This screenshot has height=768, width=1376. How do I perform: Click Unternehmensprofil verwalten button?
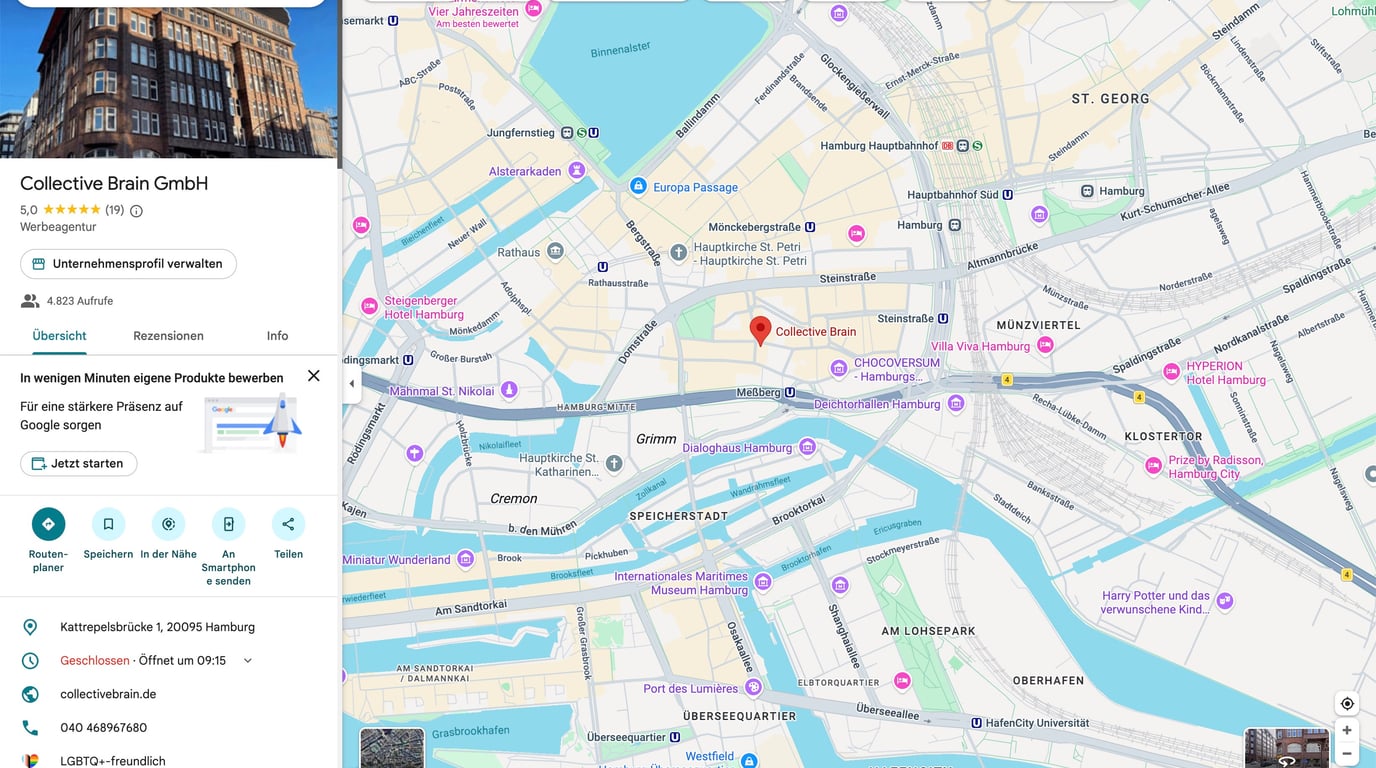click(x=128, y=264)
